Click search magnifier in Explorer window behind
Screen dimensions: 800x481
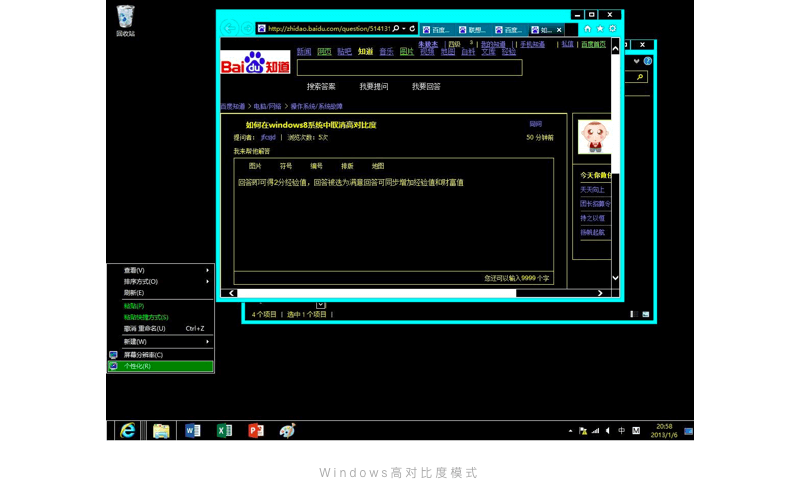[x=640, y=77]
